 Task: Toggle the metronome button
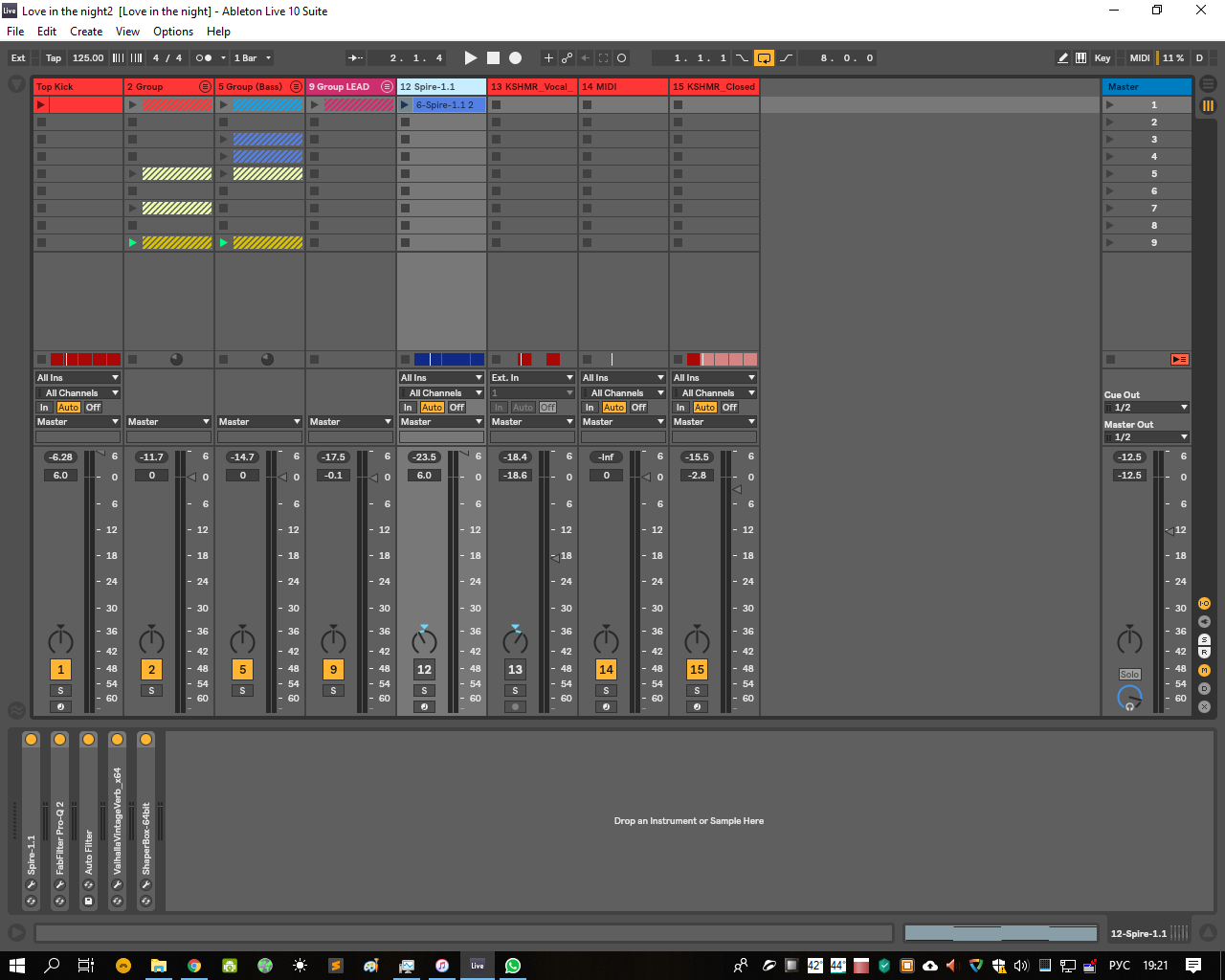[203, 57]
